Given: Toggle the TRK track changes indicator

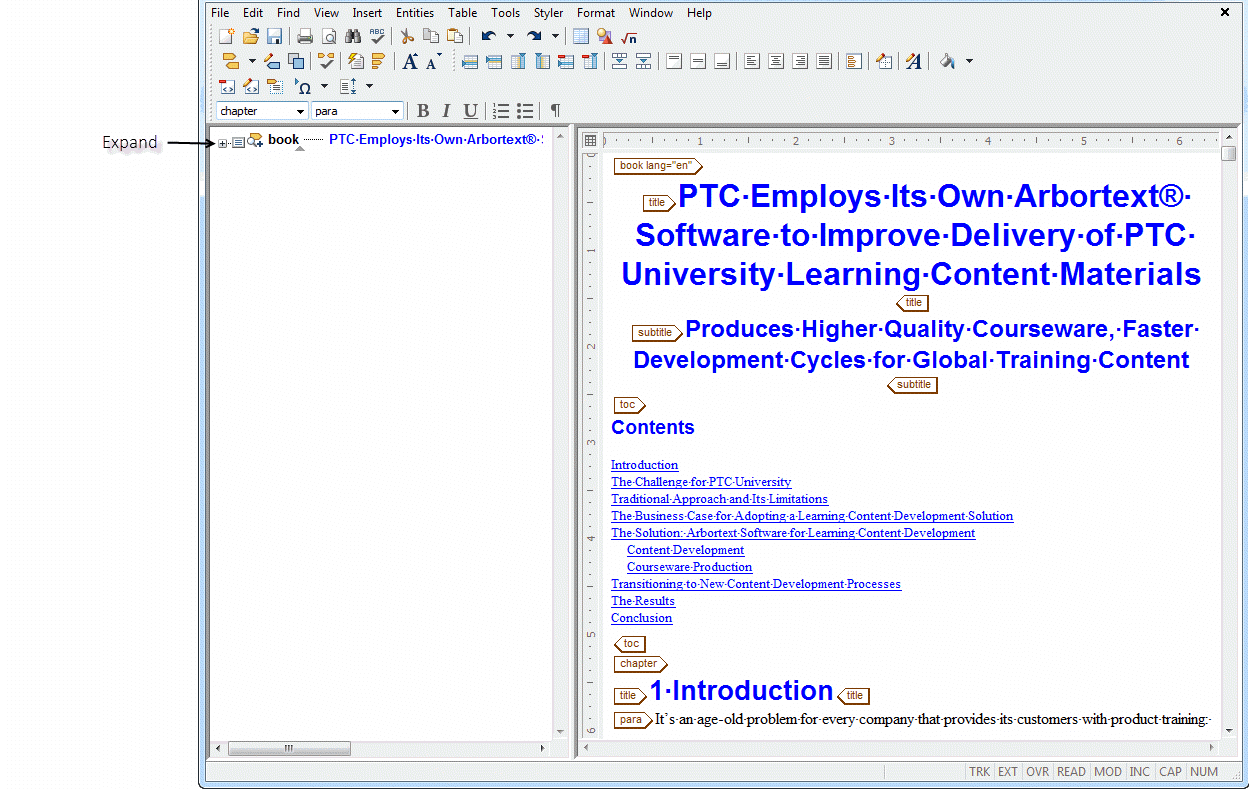Looking at the screenshot, I should click(x=980, y=772).
